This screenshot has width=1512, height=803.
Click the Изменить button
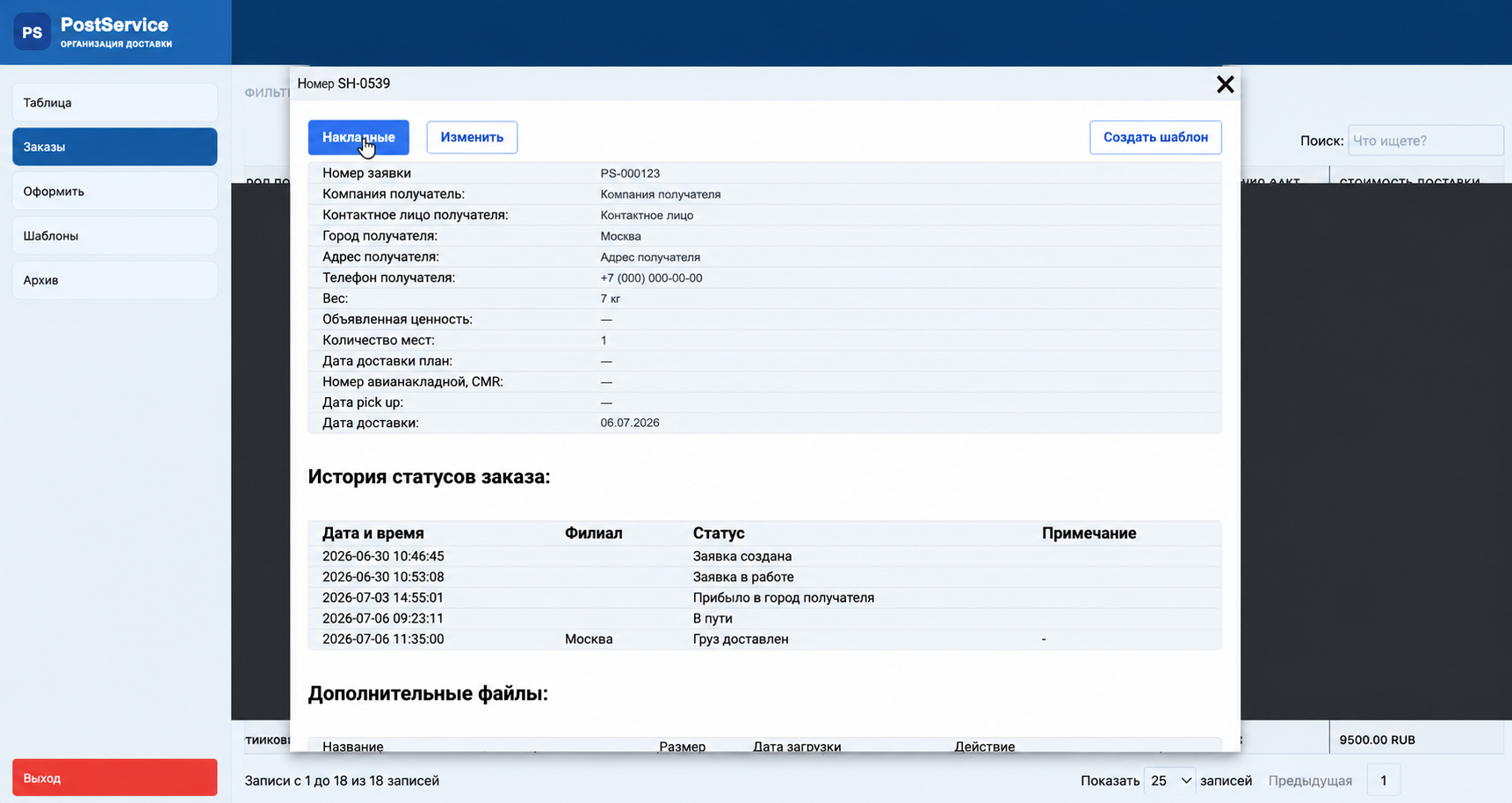pyautogui.click(x=472, y=137)
